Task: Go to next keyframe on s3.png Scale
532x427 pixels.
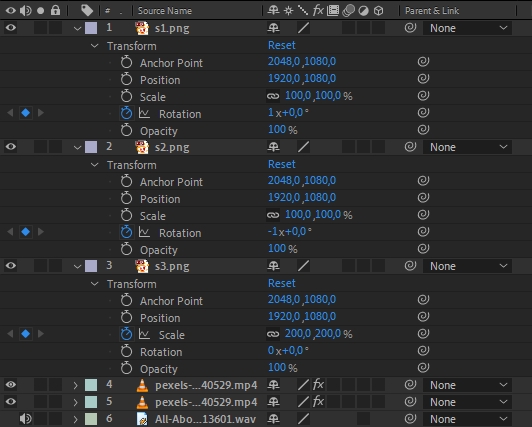Action: (x=41, y=334)
